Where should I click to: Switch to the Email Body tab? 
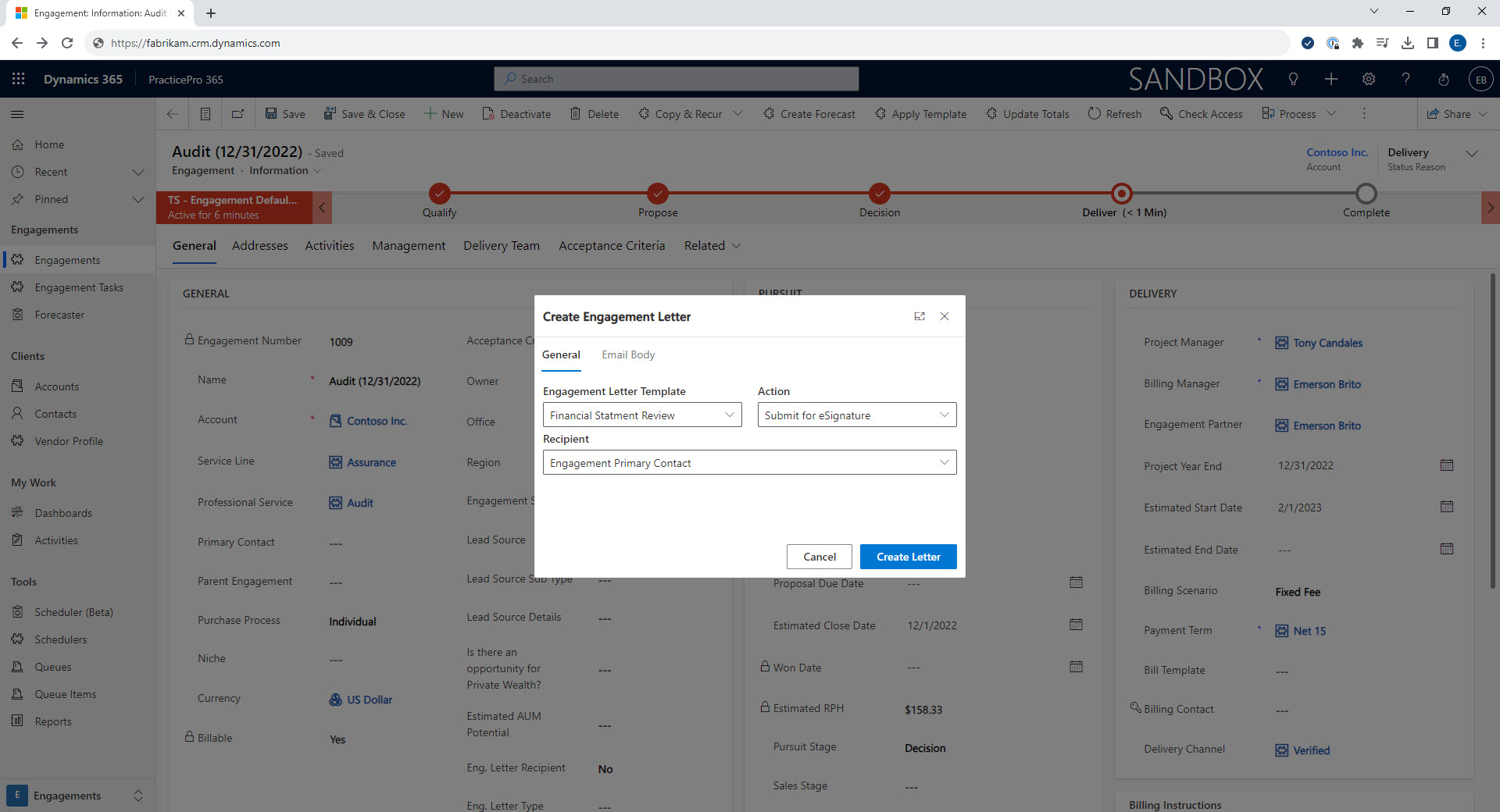628,354
